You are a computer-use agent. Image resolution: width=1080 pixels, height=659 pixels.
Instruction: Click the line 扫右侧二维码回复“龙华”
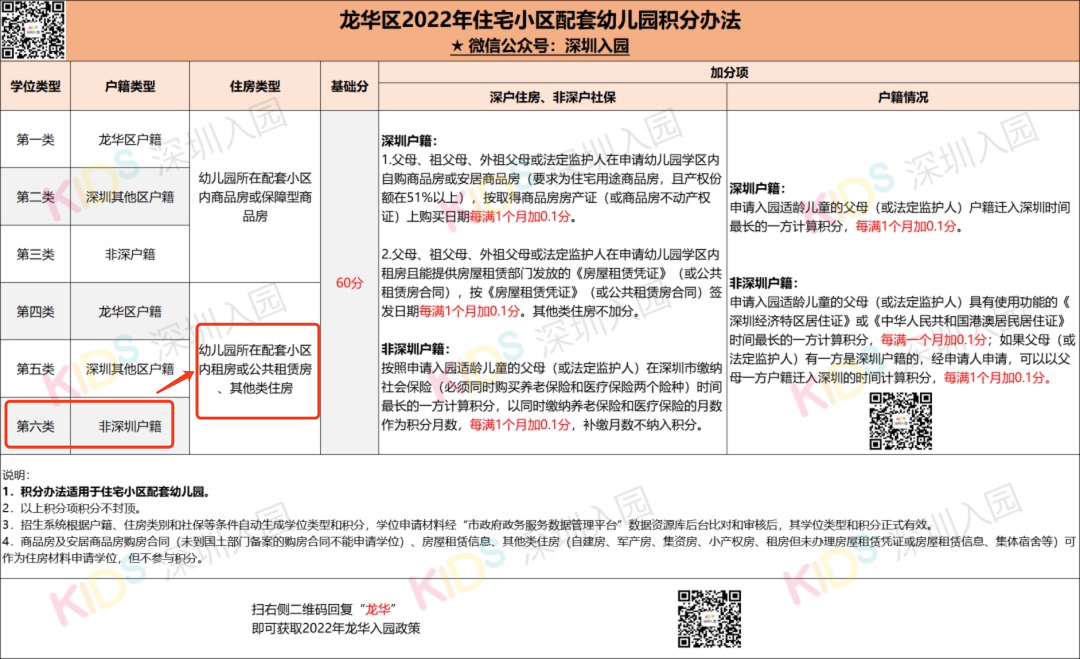(324, 609)
